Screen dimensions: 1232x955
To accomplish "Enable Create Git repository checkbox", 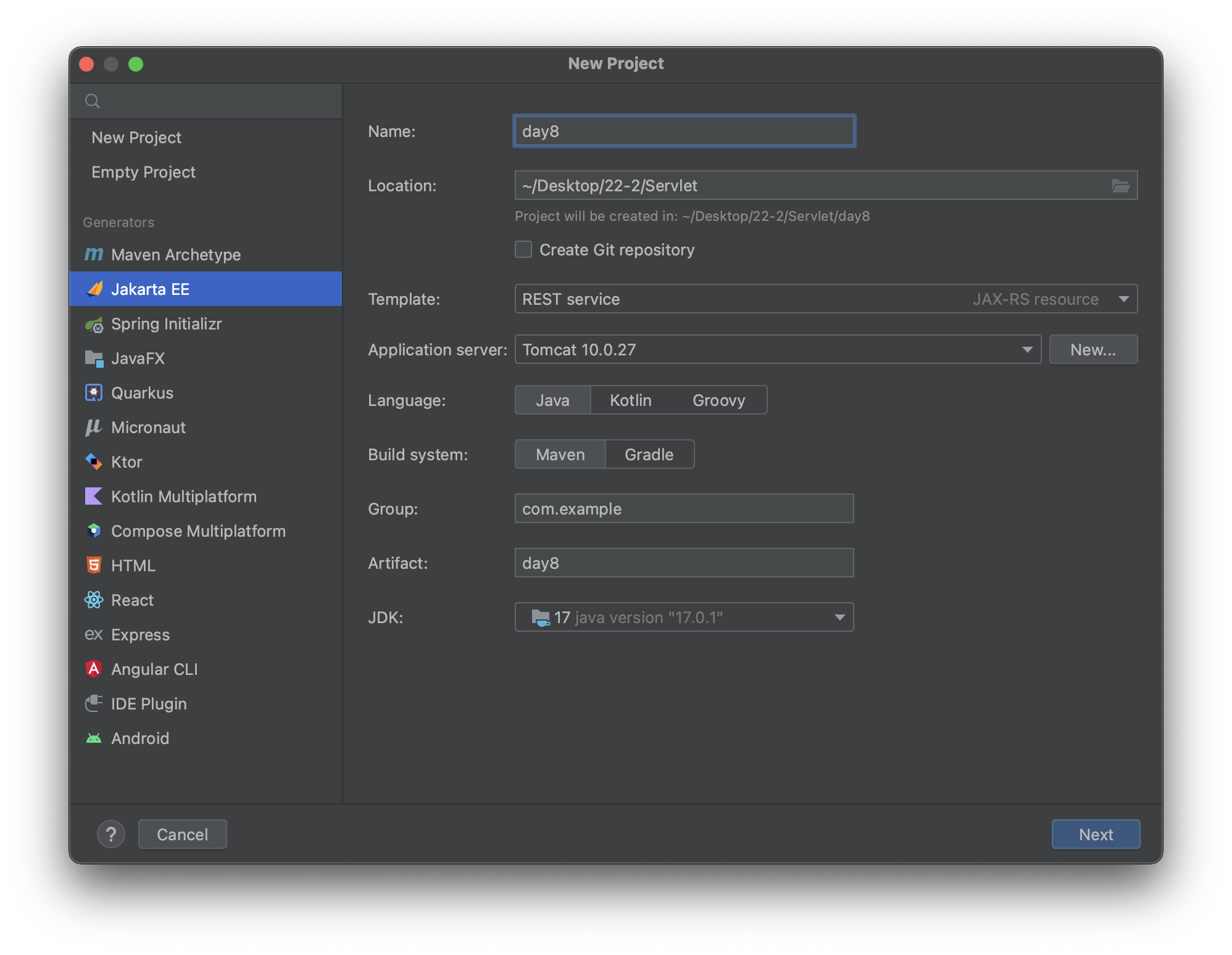I will pyautogui.click(x=523, y=250).
